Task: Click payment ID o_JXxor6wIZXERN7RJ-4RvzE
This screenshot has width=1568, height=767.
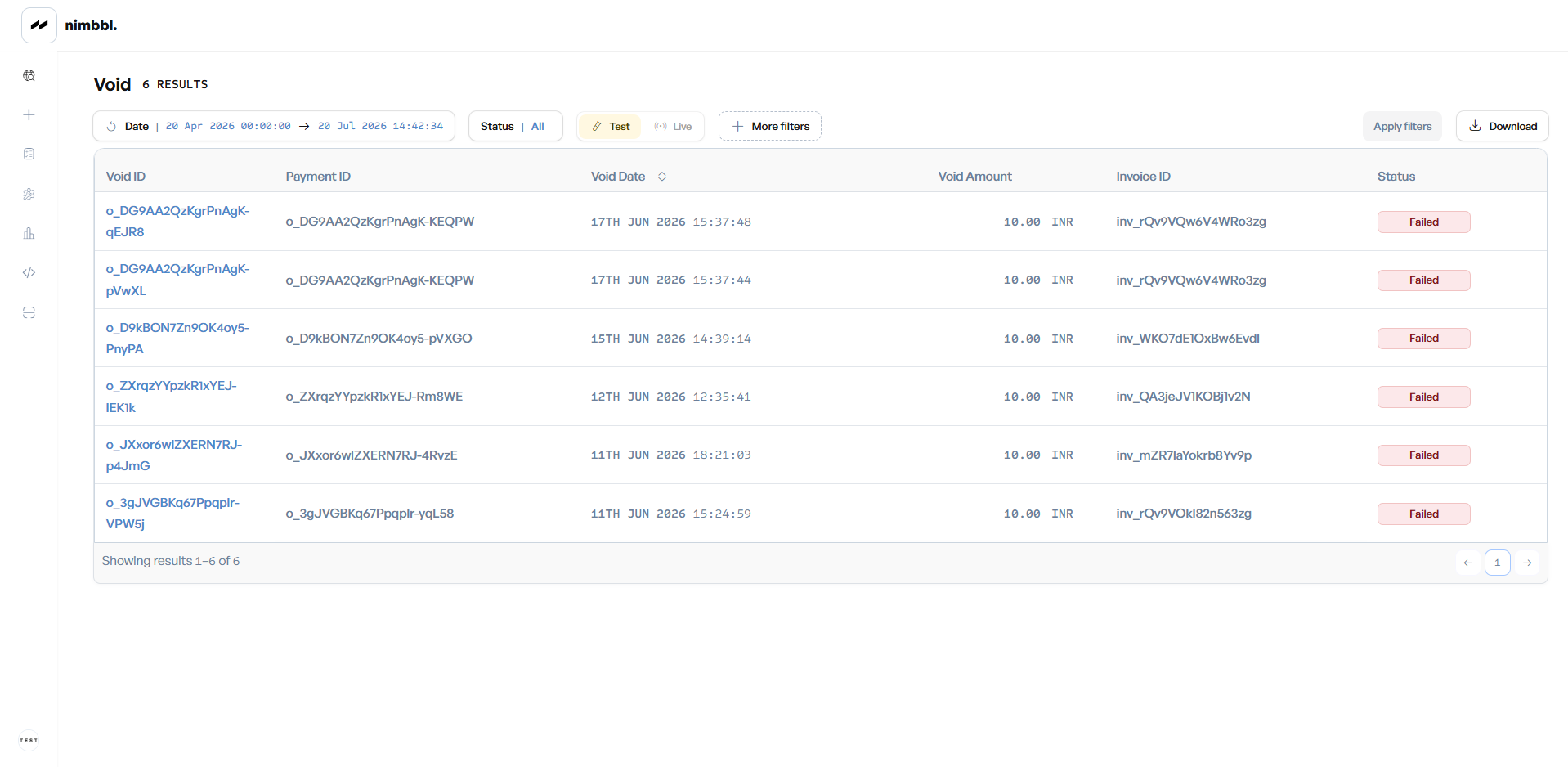Action: pos(371,455)
